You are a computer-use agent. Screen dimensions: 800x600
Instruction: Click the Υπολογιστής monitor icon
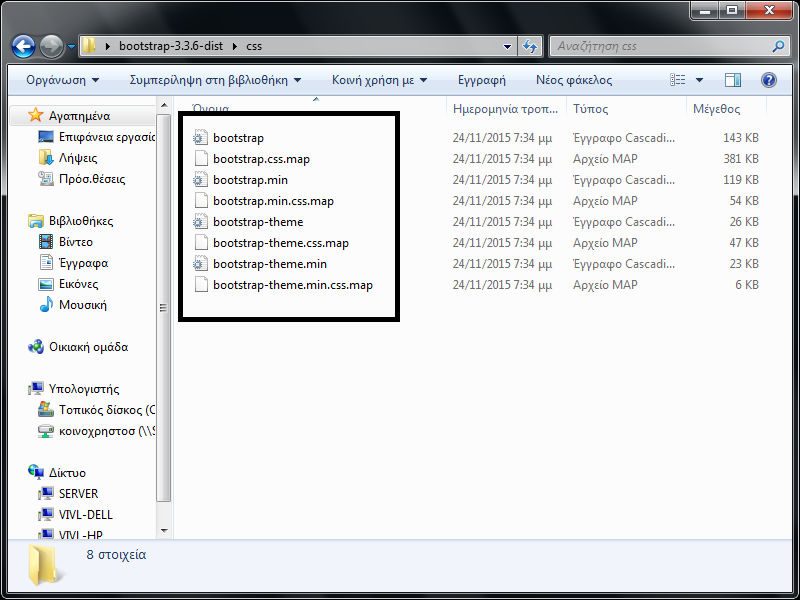pos(36,389)
